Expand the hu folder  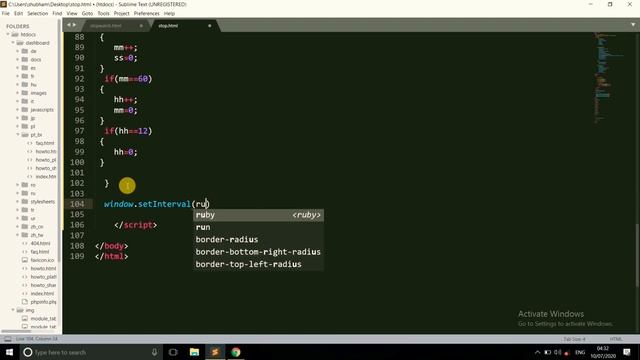pyautogui.click(x=18, y=84)
